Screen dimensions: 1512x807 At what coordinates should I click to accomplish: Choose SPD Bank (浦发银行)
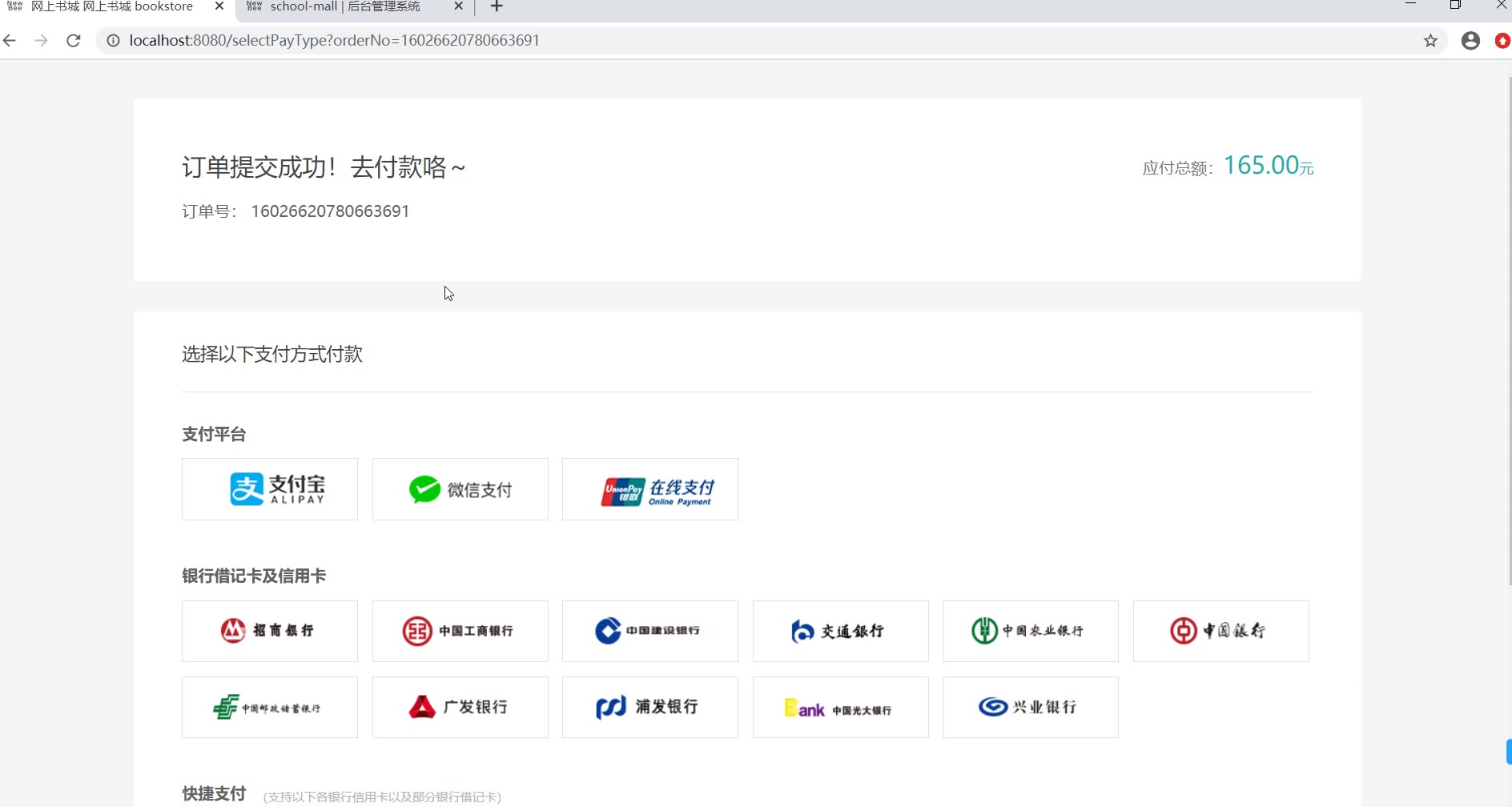[650, 707]
